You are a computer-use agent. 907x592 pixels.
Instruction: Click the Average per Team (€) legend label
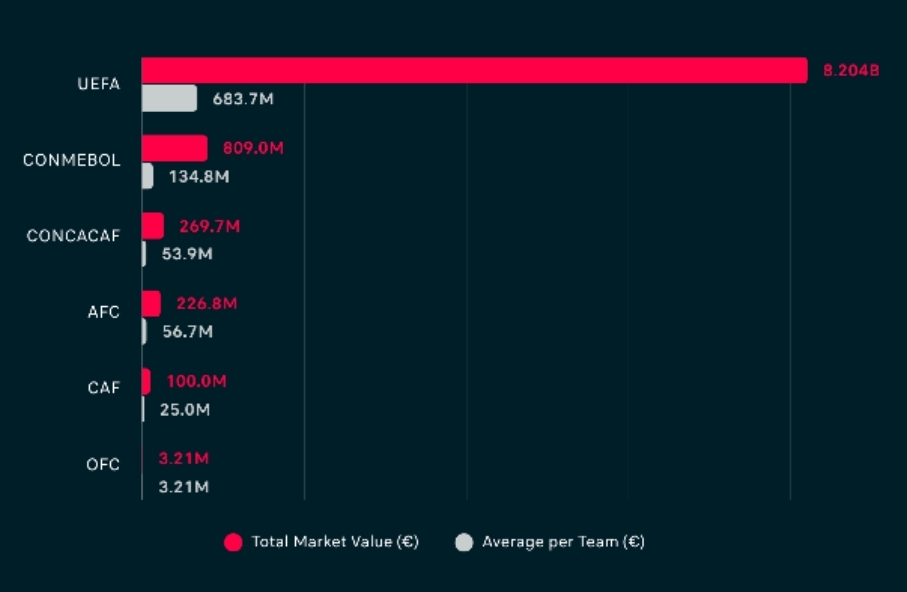coord(563,542)
